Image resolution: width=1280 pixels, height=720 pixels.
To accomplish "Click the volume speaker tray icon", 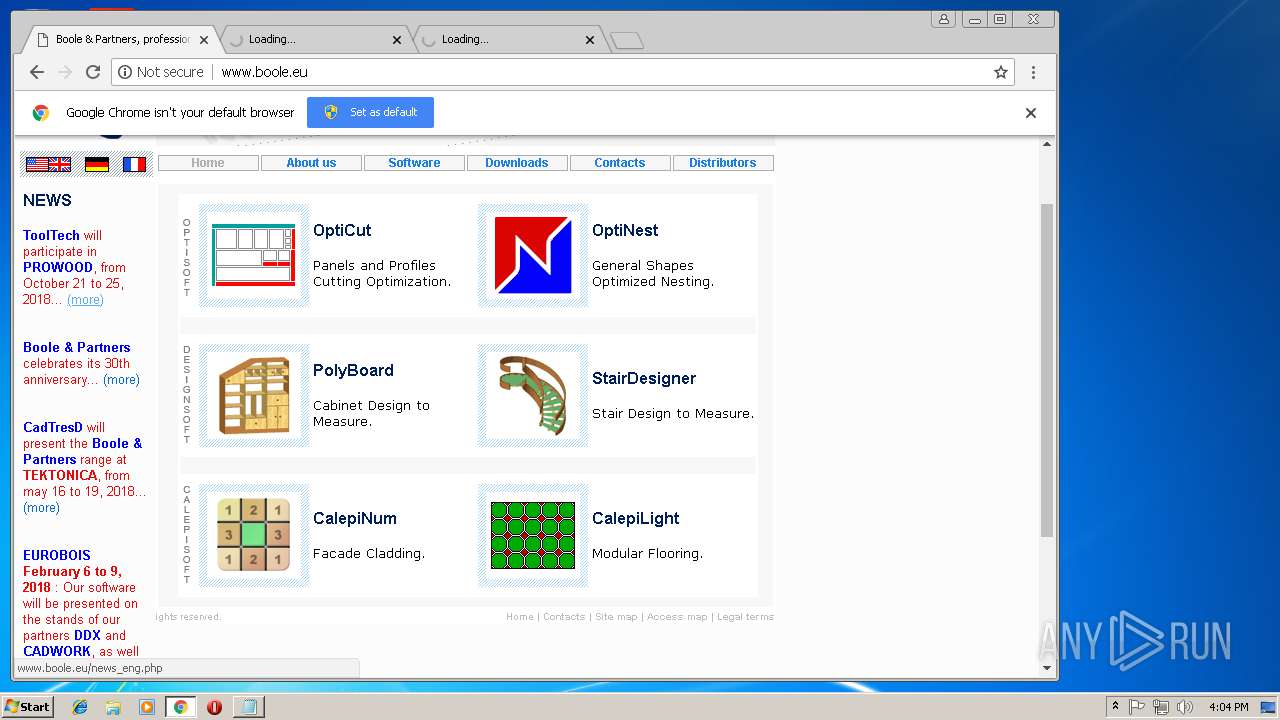I will [x=1185, y=707].
